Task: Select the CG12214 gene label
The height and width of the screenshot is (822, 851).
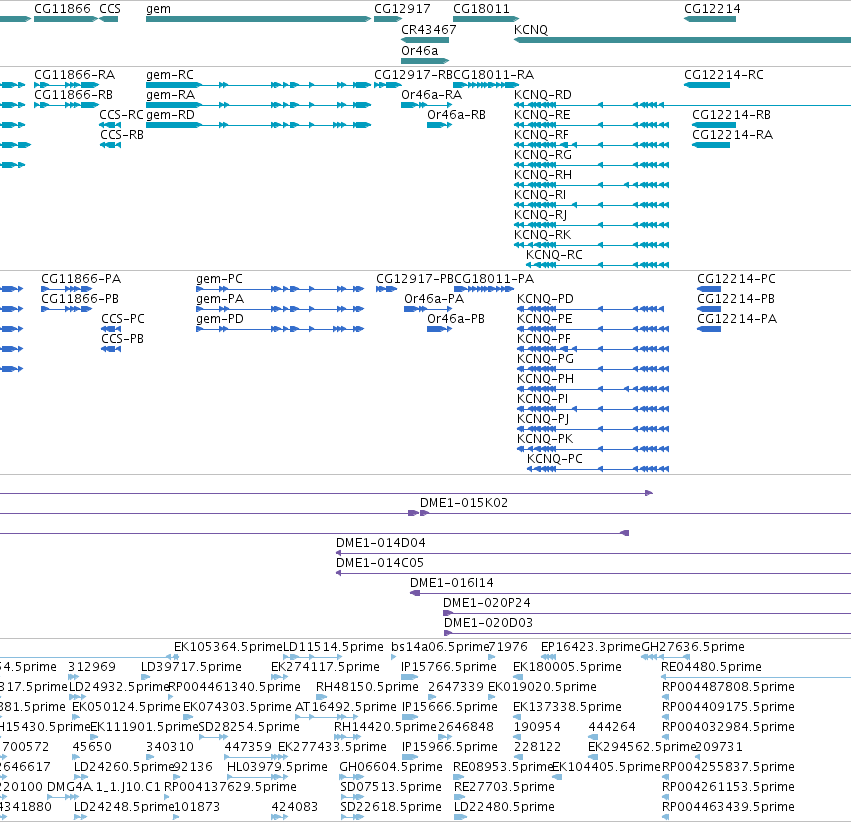Action: point(712,9)
